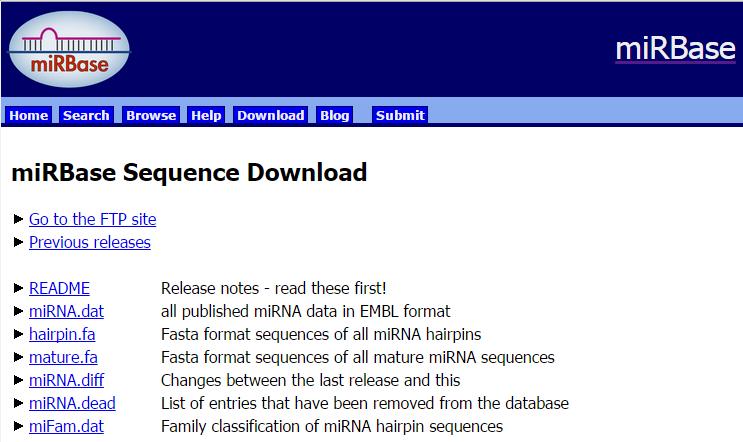Download the mature.fa file
743x442 pixels.
point(63,357)
